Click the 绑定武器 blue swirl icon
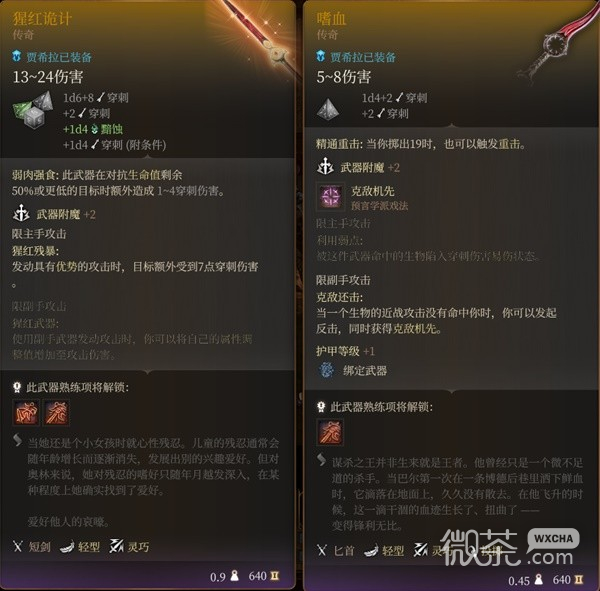600x591 pixels. pyautogui.click(x=326, y=371)
